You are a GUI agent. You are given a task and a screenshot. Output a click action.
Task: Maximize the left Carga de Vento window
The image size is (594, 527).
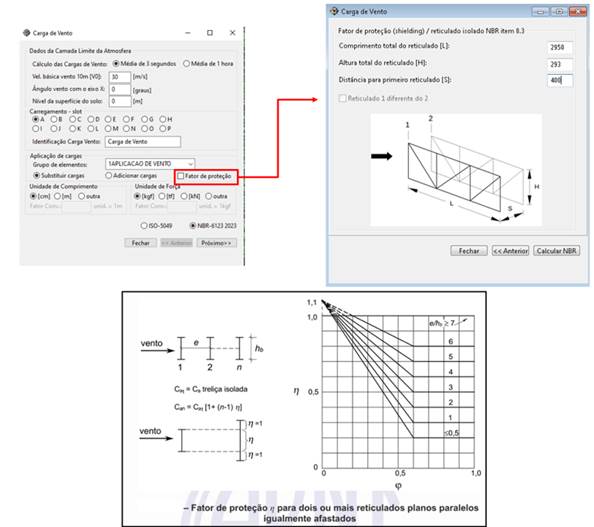pyautogui.click(x=210, y=33)
